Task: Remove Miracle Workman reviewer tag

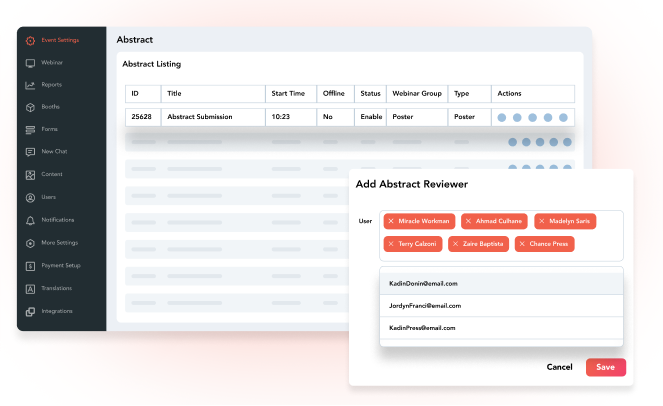Action: (x=391, y=221)
